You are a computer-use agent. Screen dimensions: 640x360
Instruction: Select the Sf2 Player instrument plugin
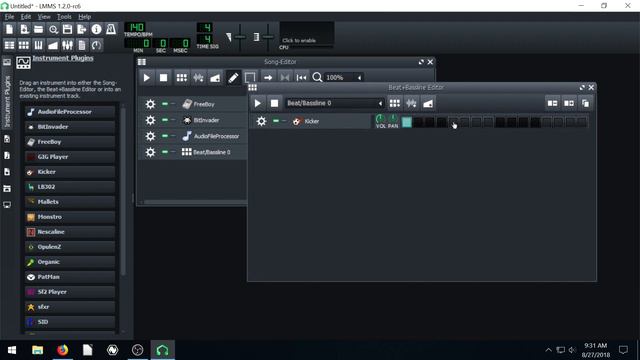point(70,292)
